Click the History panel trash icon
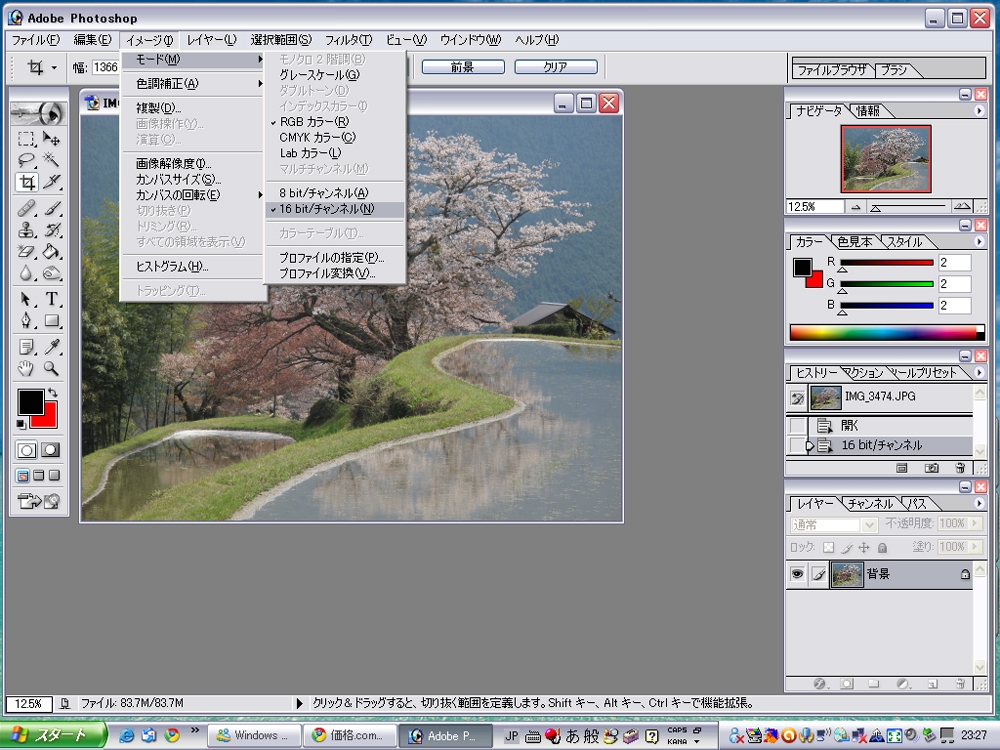The image size is (1000, 750). [x=960, y=467]
